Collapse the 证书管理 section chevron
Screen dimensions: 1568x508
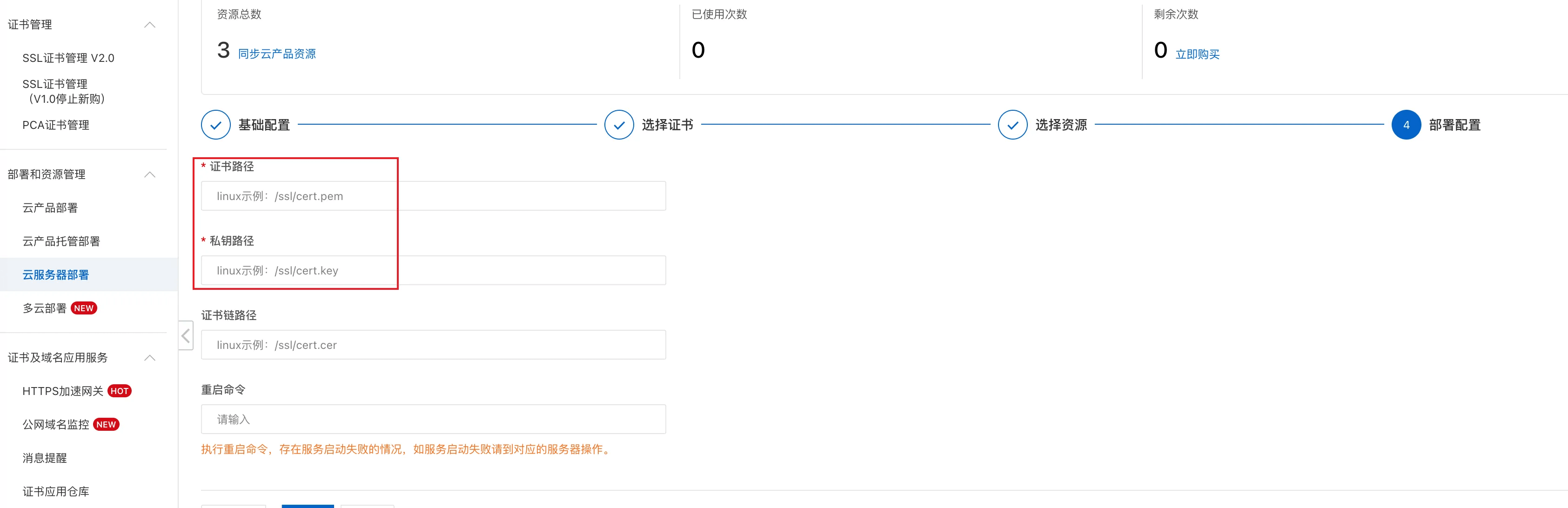[x=150, y=25]
